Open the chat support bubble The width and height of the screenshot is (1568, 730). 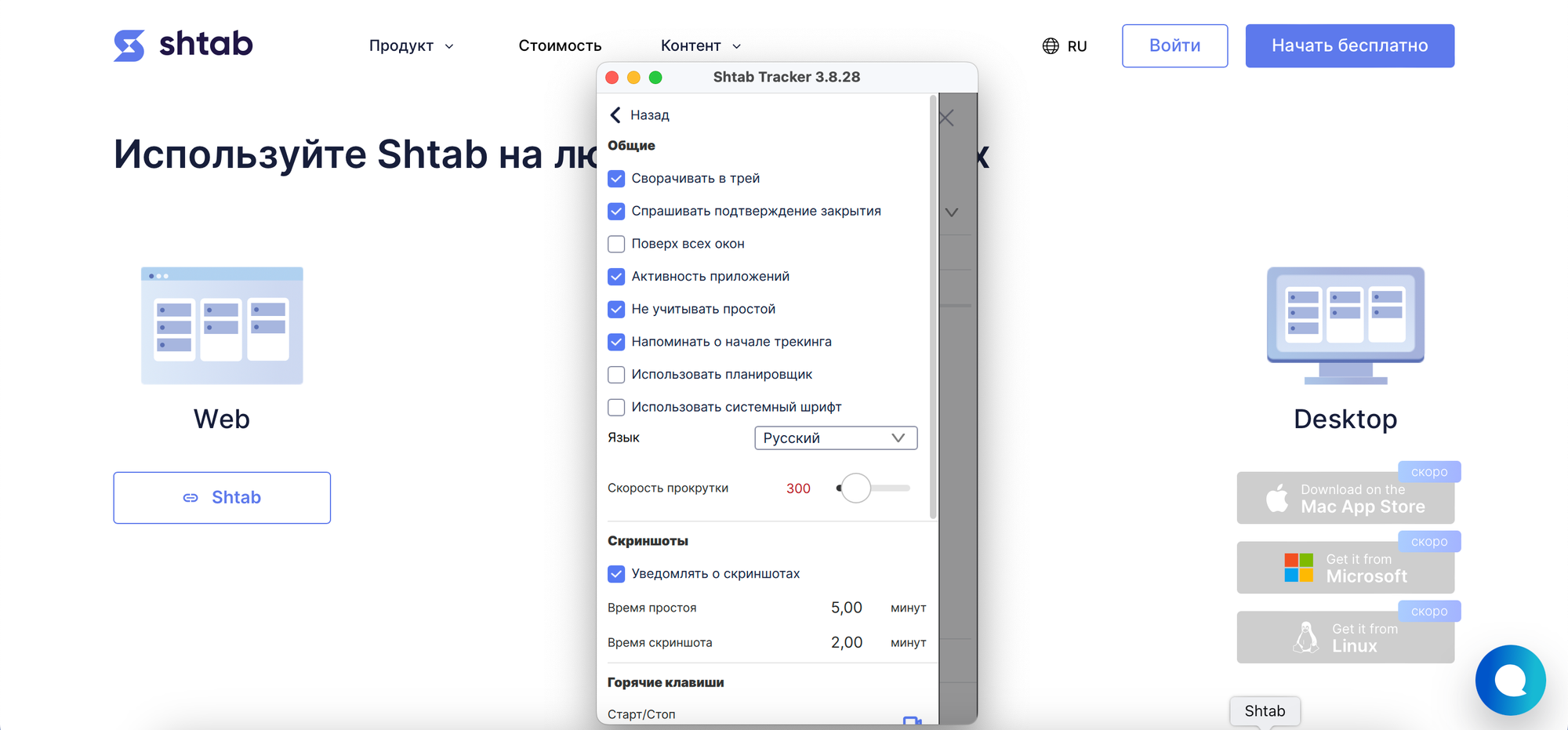pyautogui.click(x=1510, y=680)
